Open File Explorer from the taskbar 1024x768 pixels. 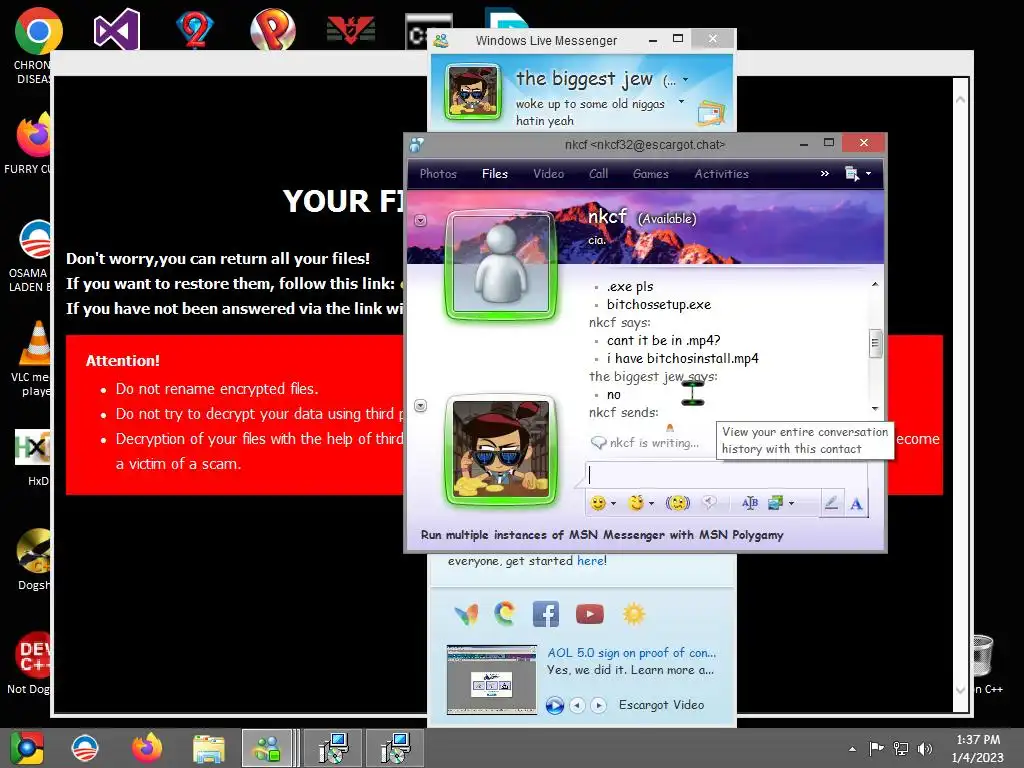[x=208, y=748]
